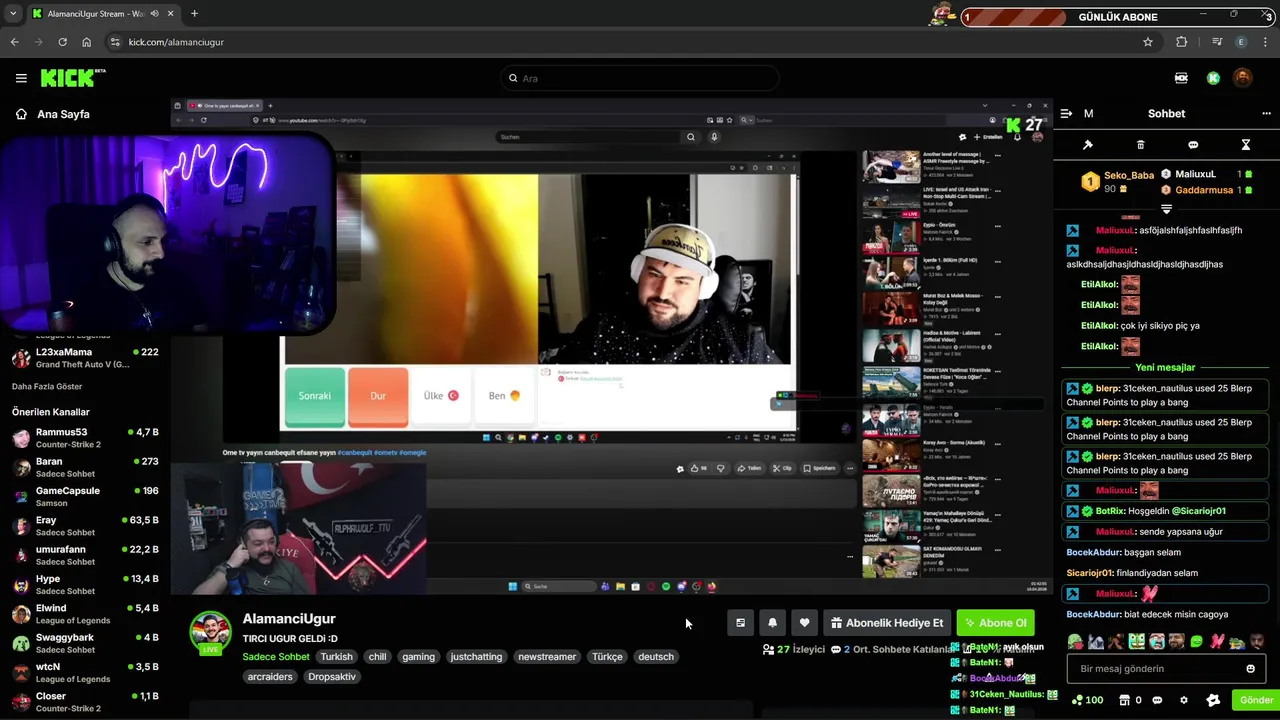Toggle follow heart for AlamanciUgur
Image resolution: width=1280 pixels, height=720 pixels.
coord(804,623)
